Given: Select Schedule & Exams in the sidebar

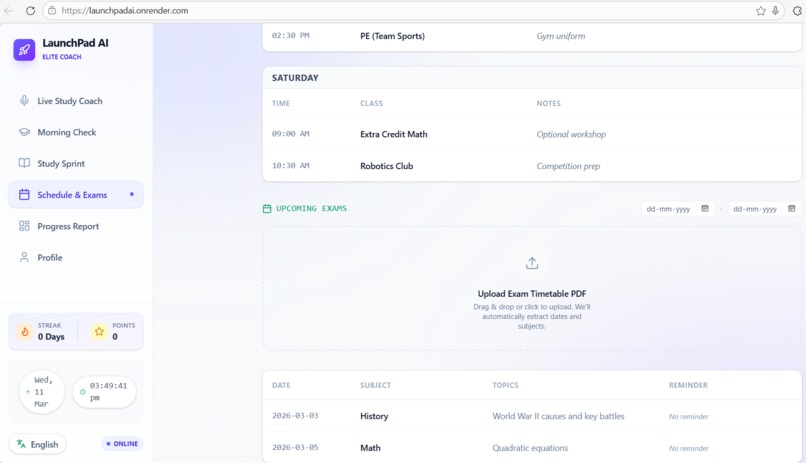Looking at the screenshot, I should pos(76,195).
